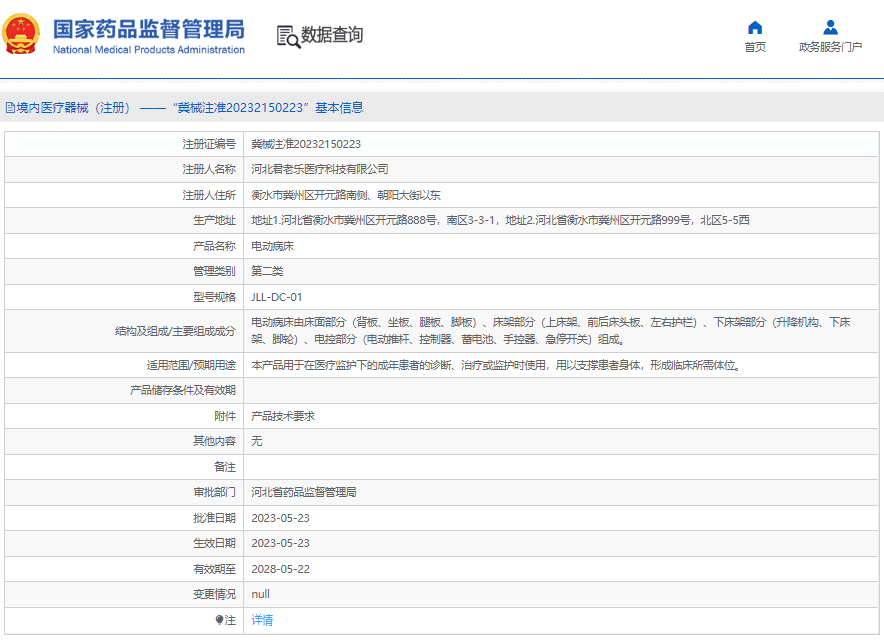Click the 生效日期 row label
This screenshot has height=643, width=884.
point(214,543)
